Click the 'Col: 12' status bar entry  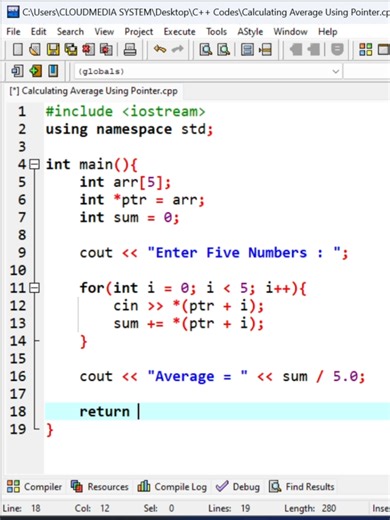92,508
